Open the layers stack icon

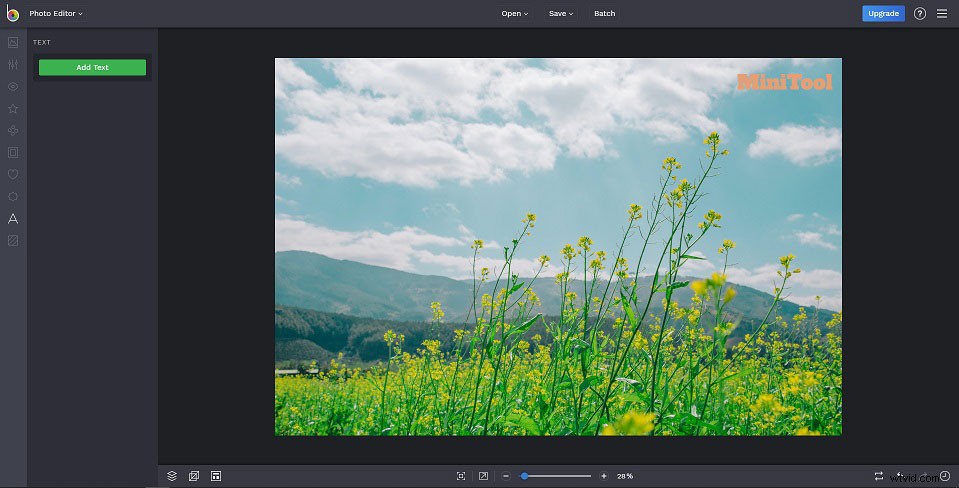172,476
